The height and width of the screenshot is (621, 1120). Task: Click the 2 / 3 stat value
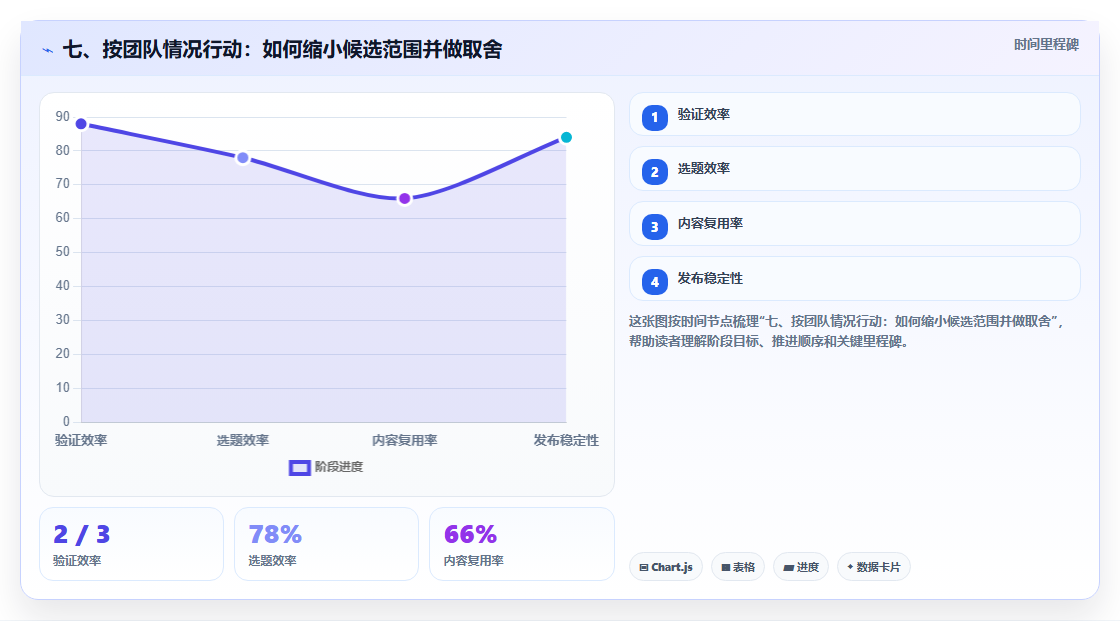[x=81, y=534]
